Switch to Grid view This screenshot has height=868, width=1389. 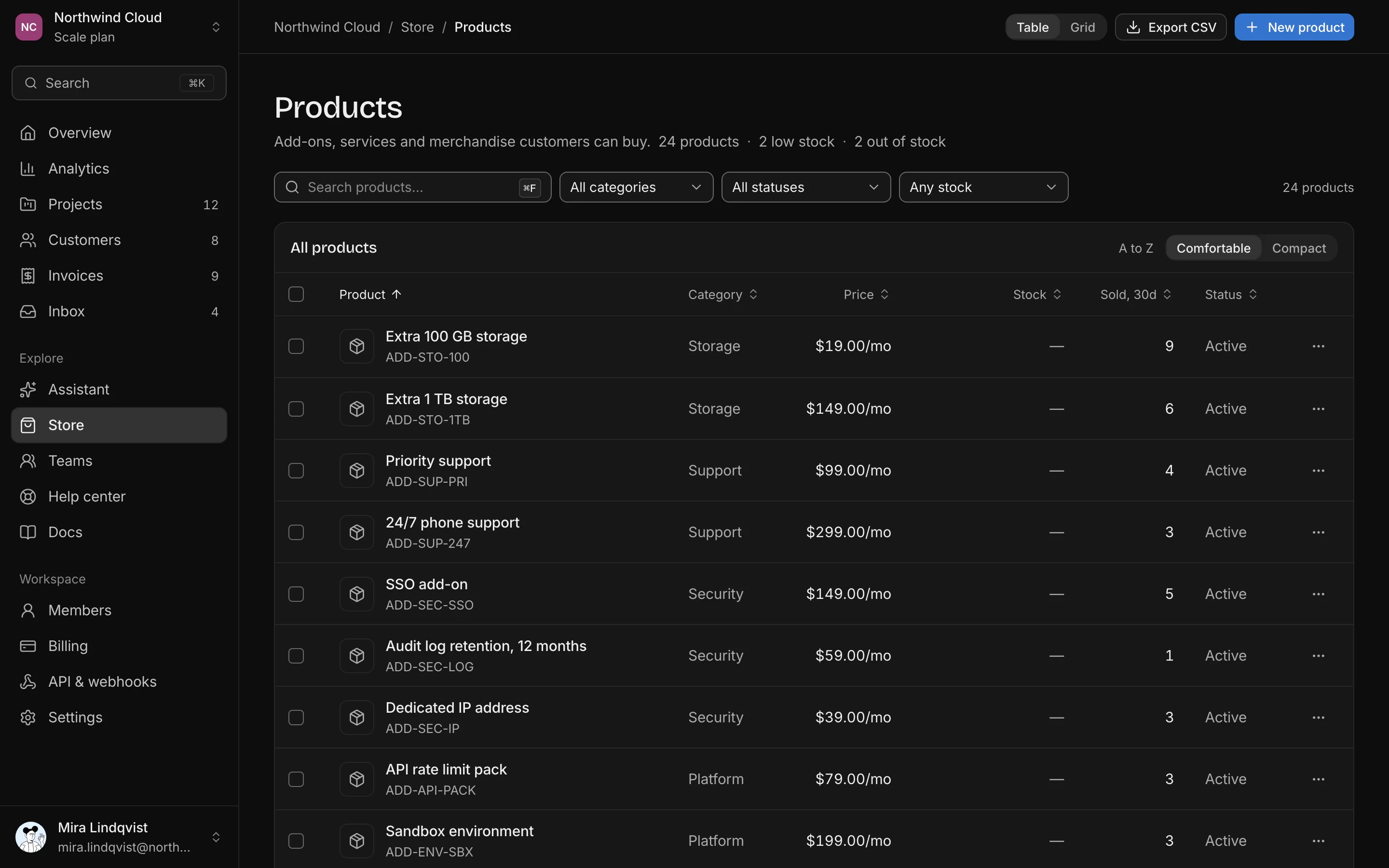[x=1082, y=27]
